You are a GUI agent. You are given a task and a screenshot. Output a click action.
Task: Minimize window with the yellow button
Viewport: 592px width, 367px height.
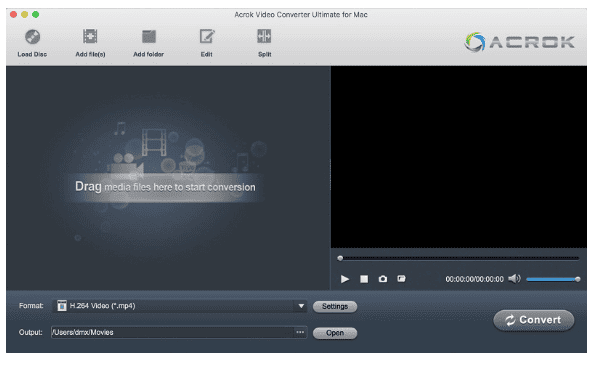point(25,14)
